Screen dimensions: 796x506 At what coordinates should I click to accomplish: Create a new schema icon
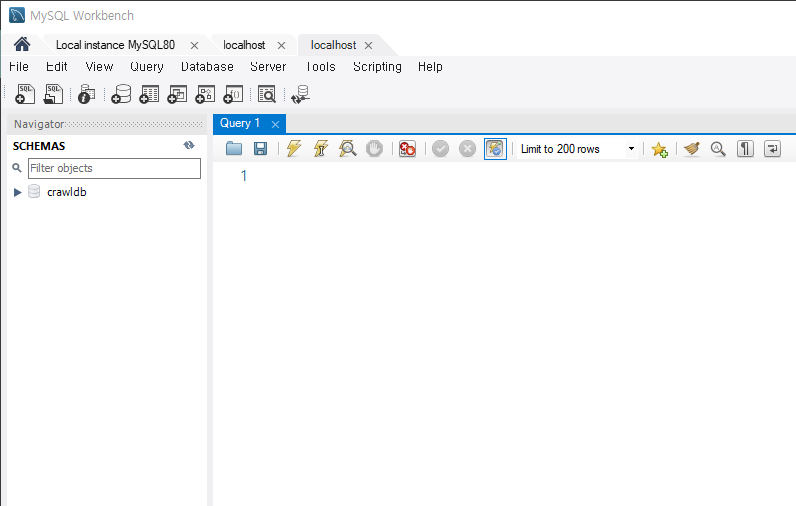pyautogui.click(x=121, y=94)
